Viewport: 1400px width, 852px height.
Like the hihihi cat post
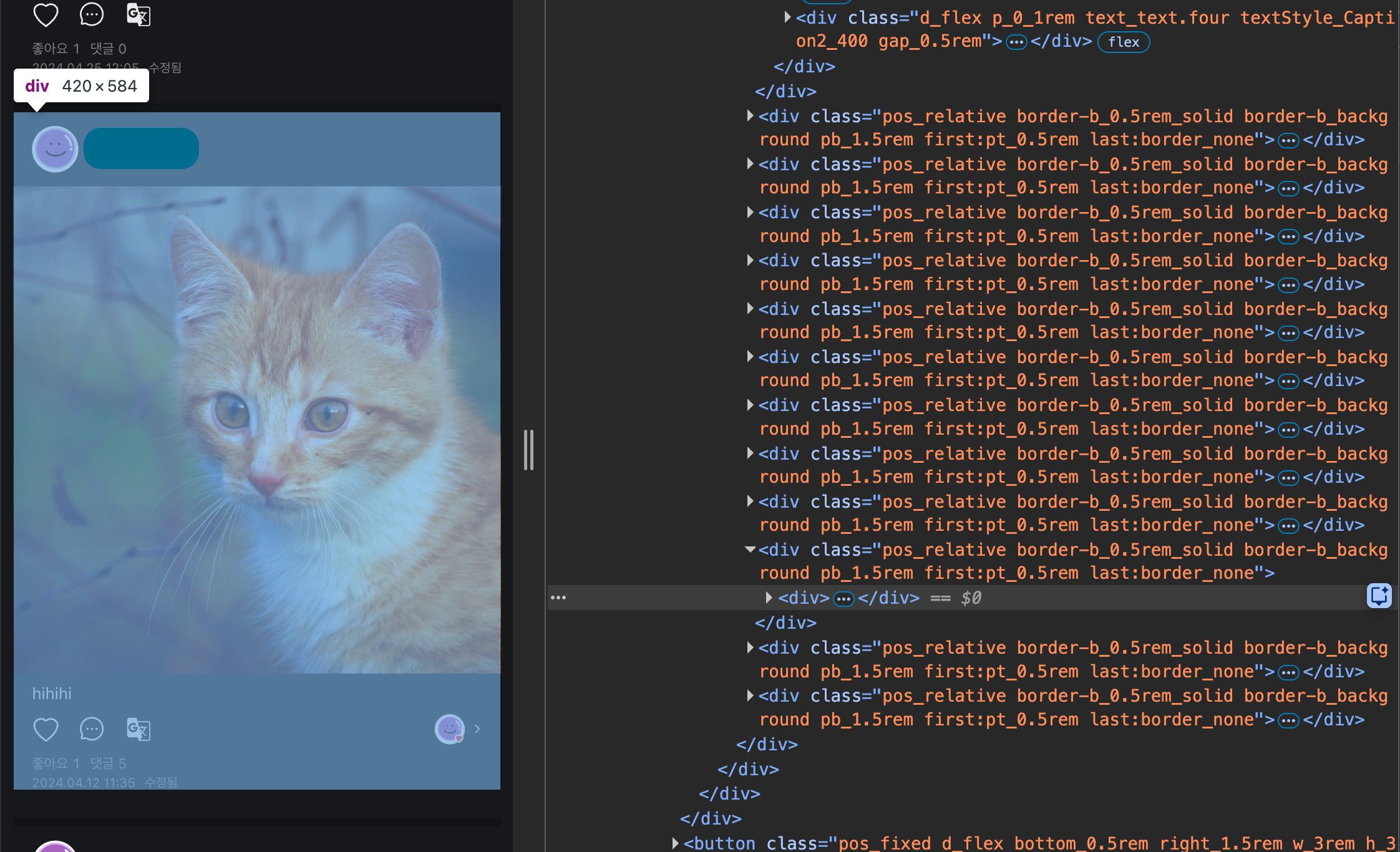pos(46,729)
